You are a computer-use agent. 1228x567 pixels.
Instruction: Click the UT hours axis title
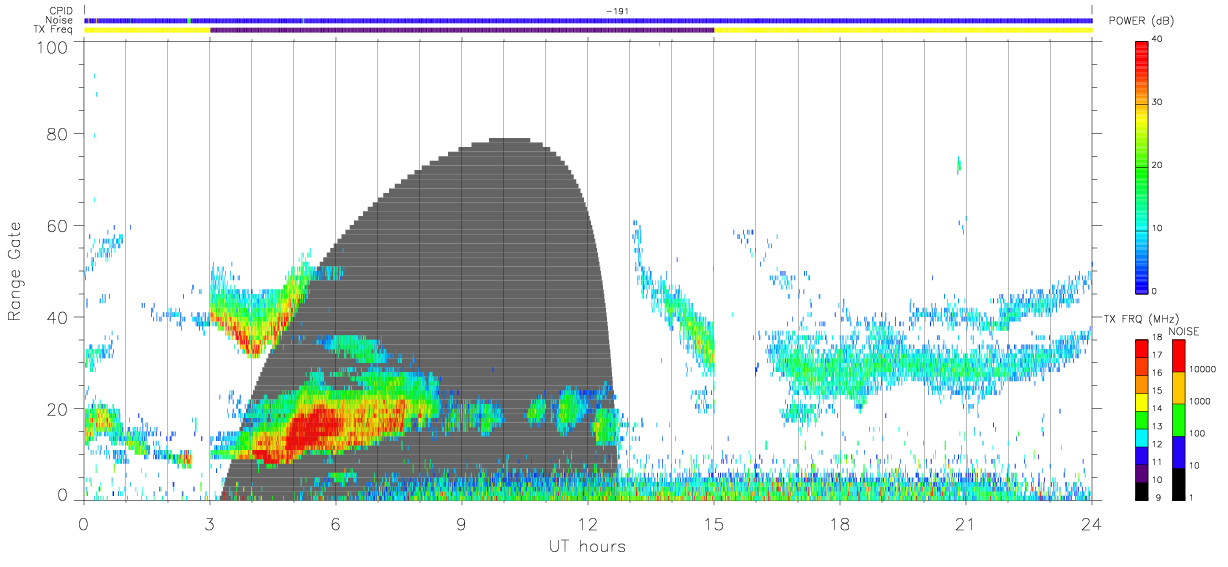pos(586,547)
